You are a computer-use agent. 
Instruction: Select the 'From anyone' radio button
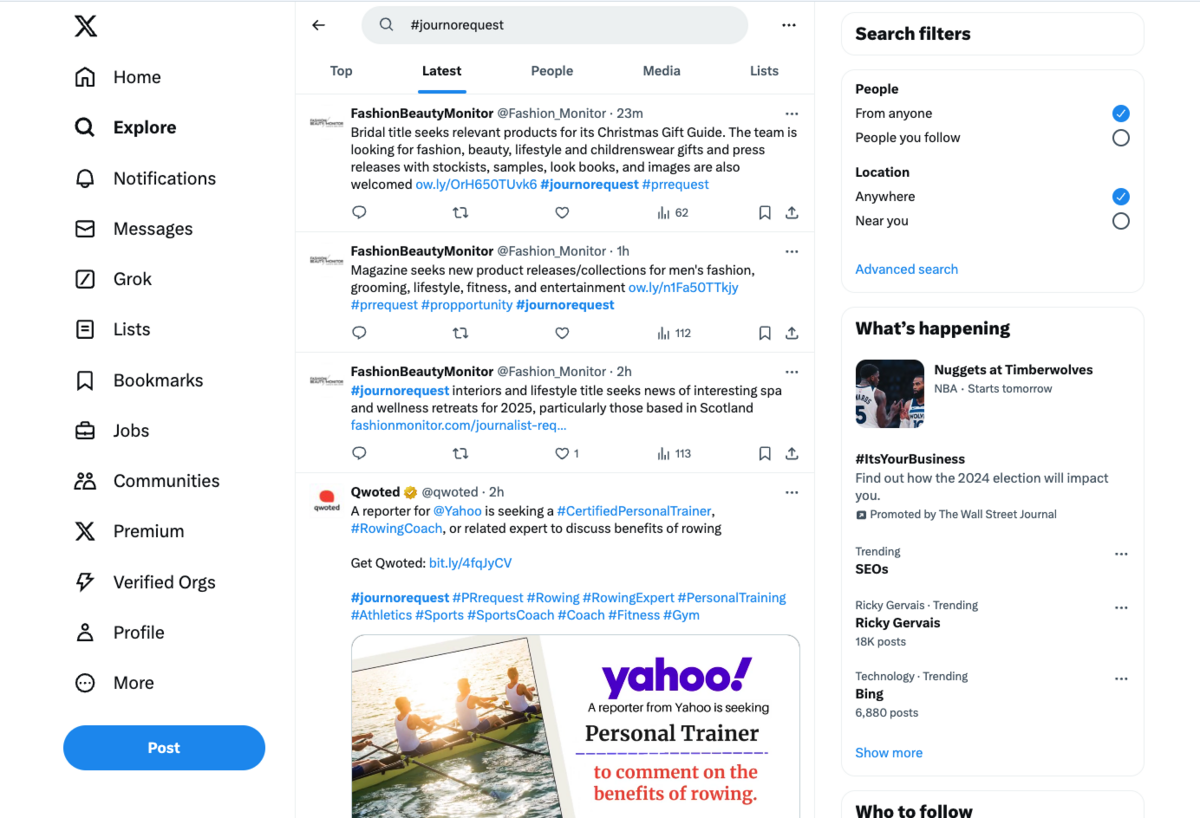(1121, 113)
